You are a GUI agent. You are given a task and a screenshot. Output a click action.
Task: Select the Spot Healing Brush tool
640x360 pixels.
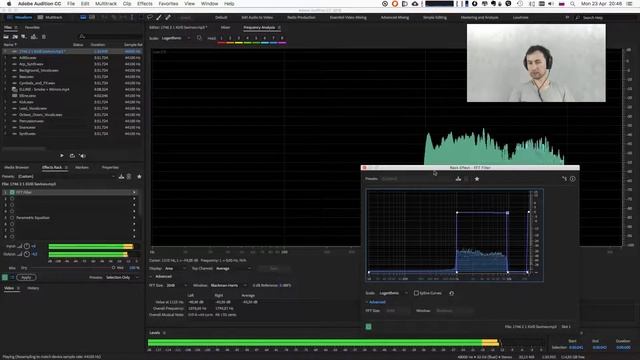tap(168, 18)
